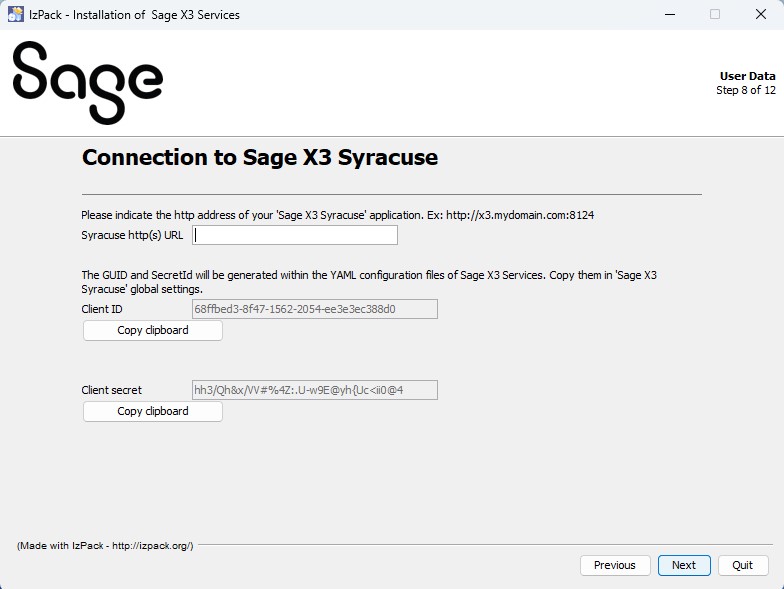Click the IzPack icon in the title bar
The height and width of the screenshot is (589, 784).
point(15,15)
